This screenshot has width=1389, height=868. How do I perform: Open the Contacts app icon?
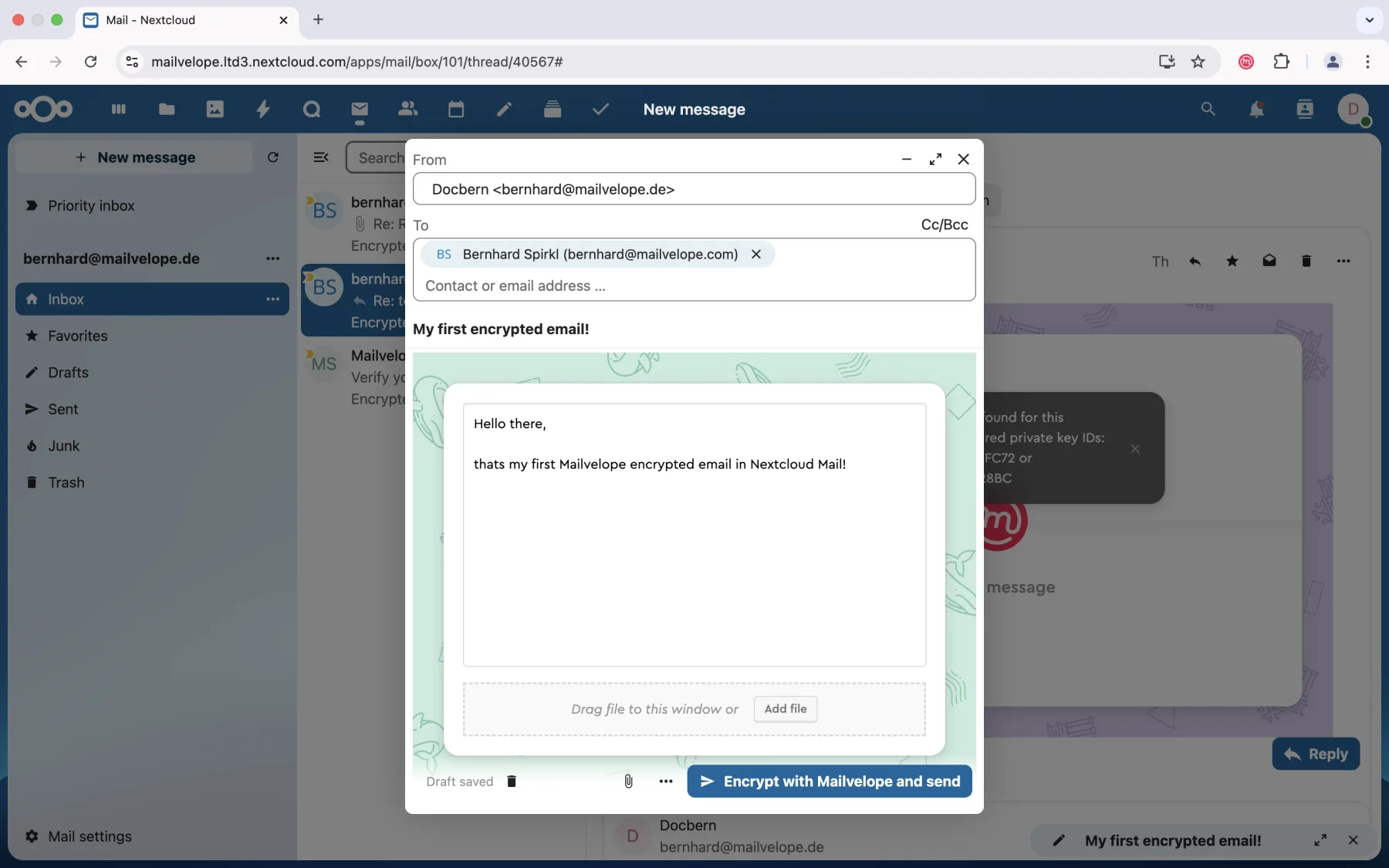407,110
